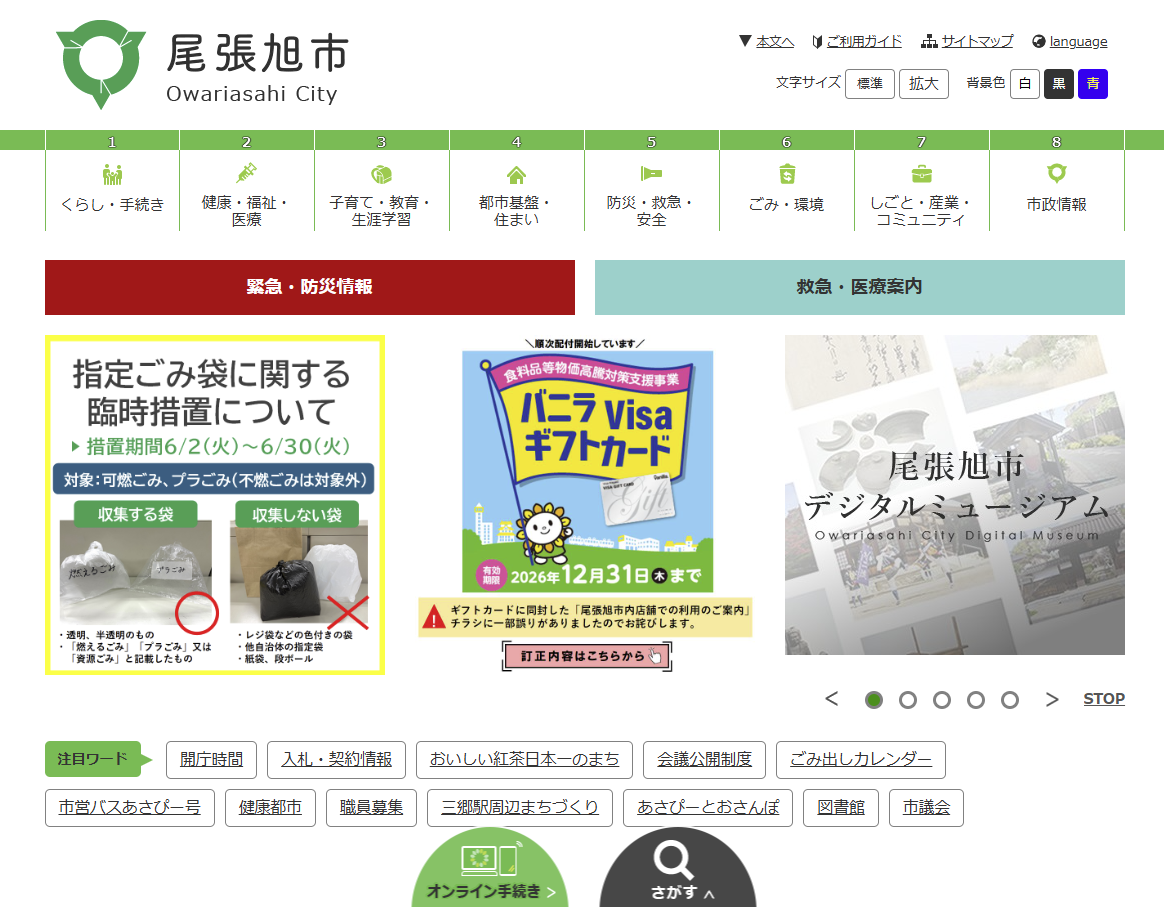
Task: Open the しごと・産業・コミュニティ menu
Action: pyautogui.click(x=921, y=190)
